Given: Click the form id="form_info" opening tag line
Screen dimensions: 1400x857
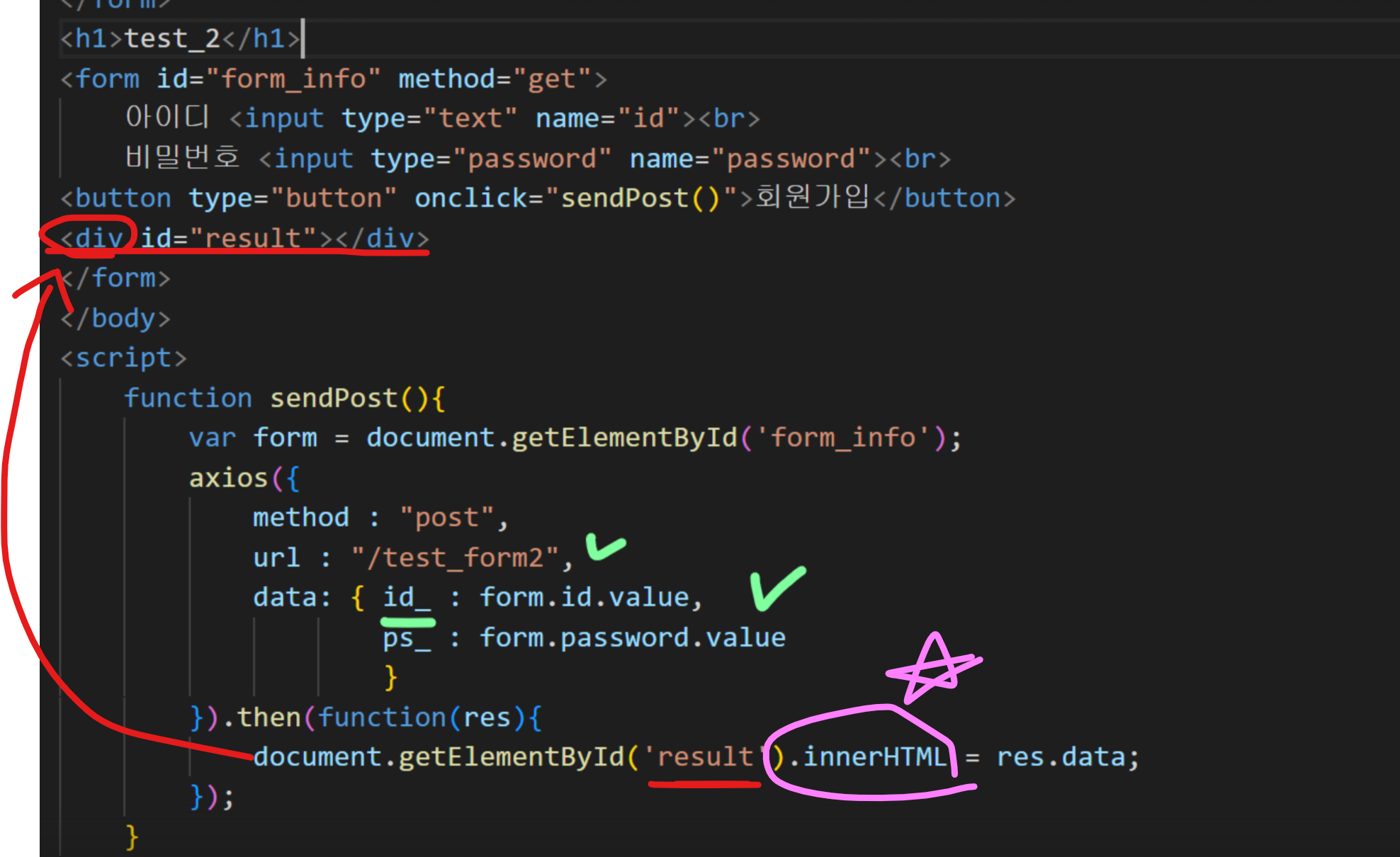Looking at the screenshot, I should (x=334, y=79).
